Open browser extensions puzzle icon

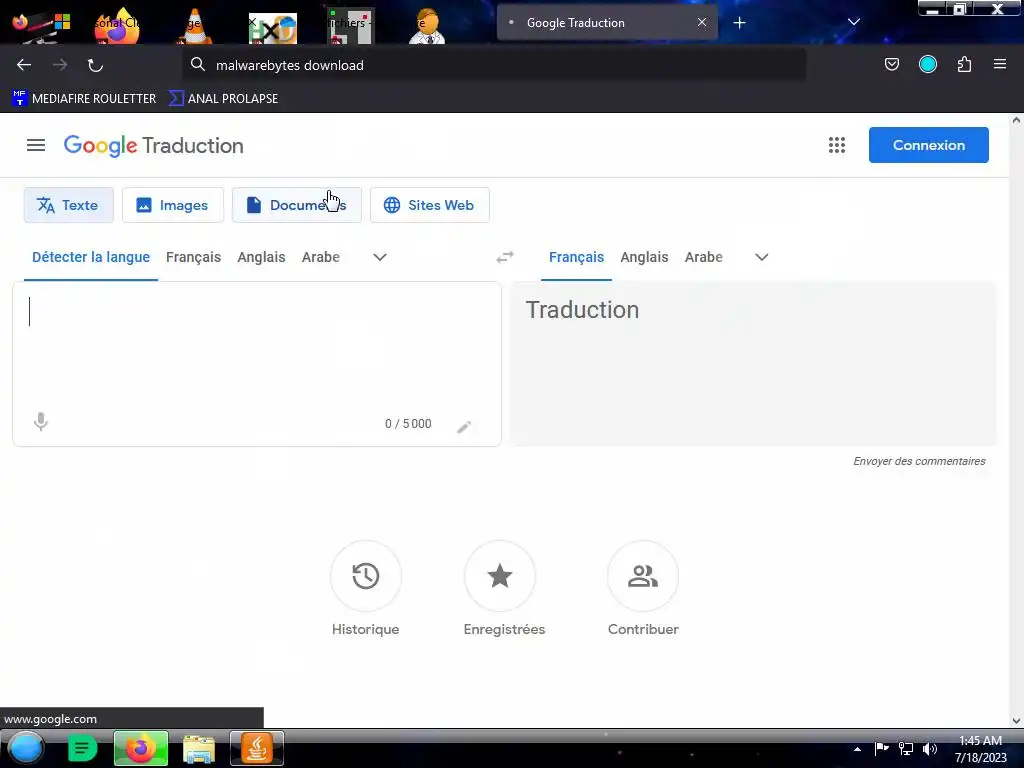coord(964,64)
